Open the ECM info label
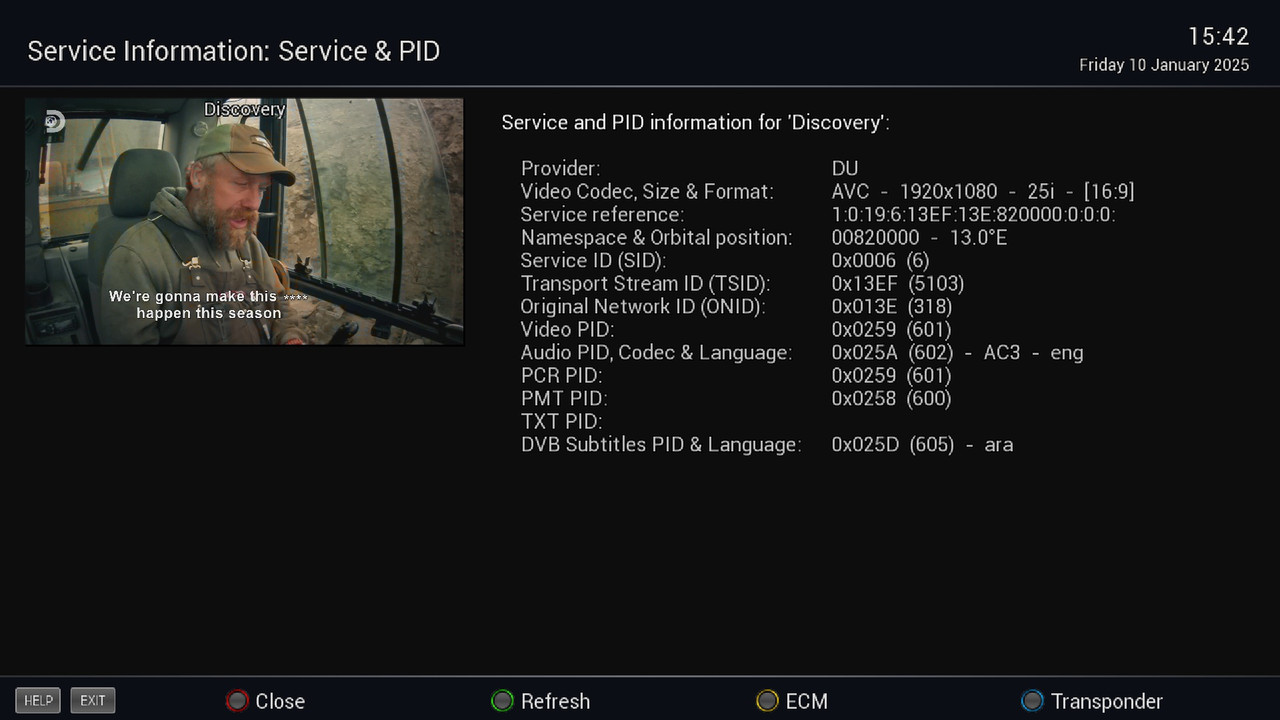 pyautogui.click(x=807, y=701)
